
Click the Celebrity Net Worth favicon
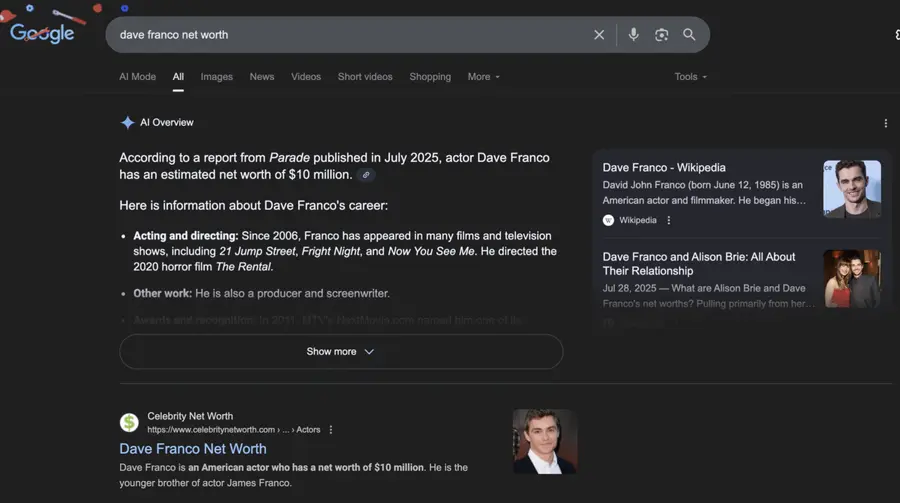click(x=129, y=423)
